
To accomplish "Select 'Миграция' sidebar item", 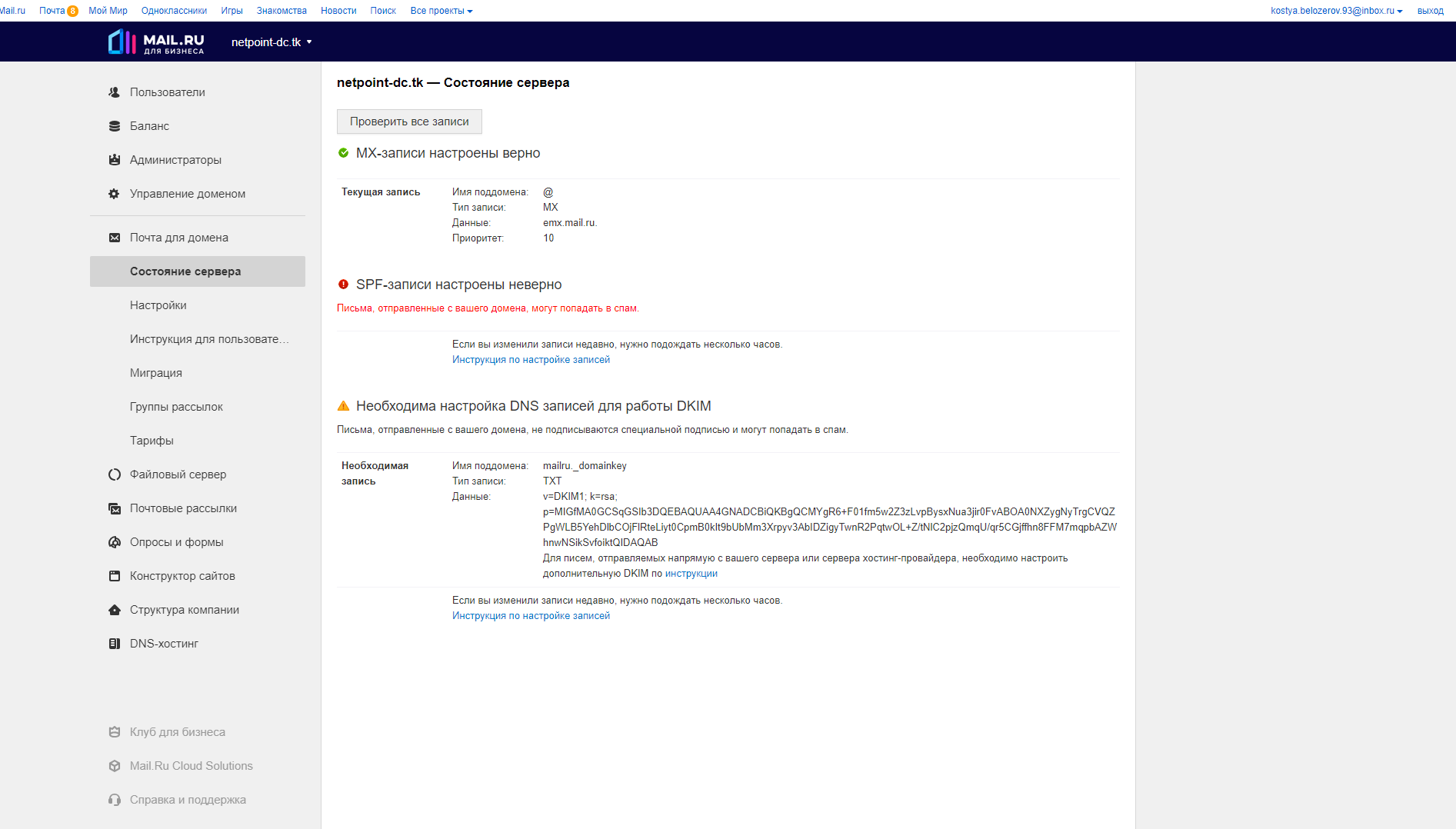I will pyautogui.click(x=156, y=373).
